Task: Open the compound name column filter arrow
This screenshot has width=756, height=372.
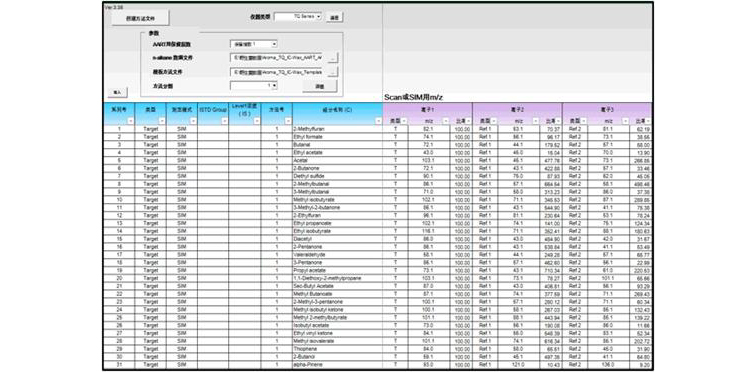Action: 378,121
